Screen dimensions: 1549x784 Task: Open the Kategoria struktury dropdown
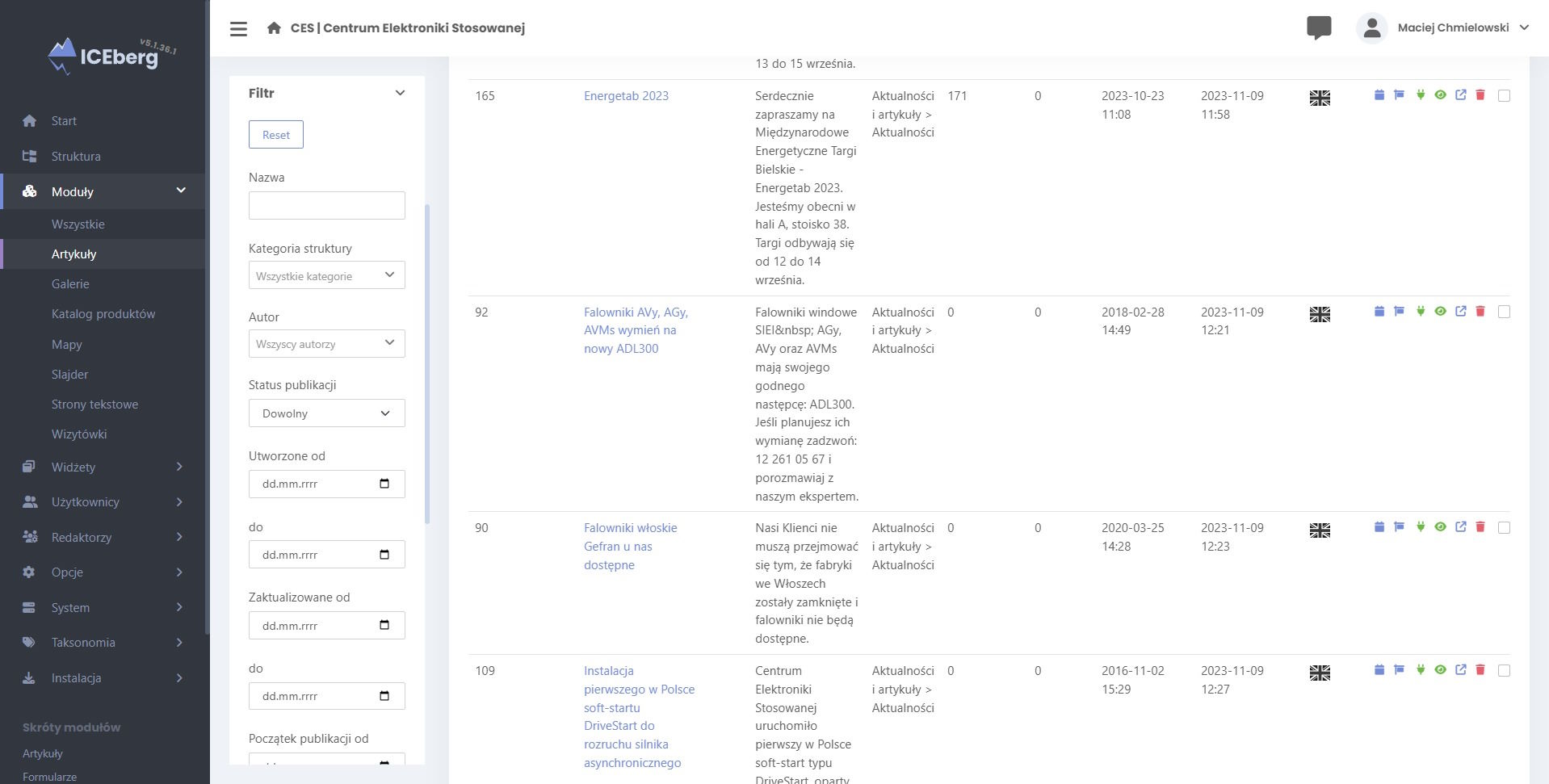326,275
